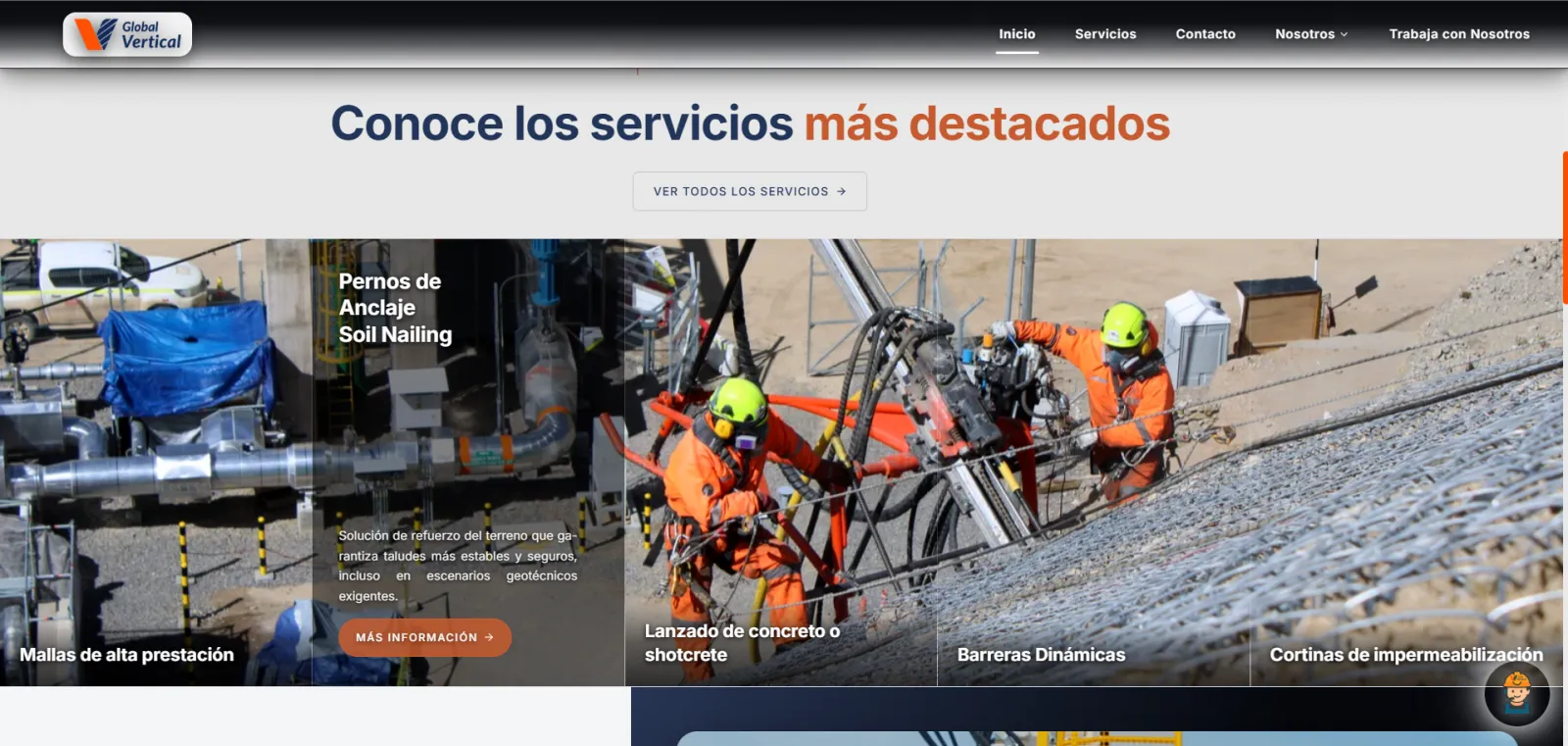The width and height of the screenshot is (1568, 746).
Task: Open the Contacto page
Action: pyautogui.click(x=1205, y=34)
